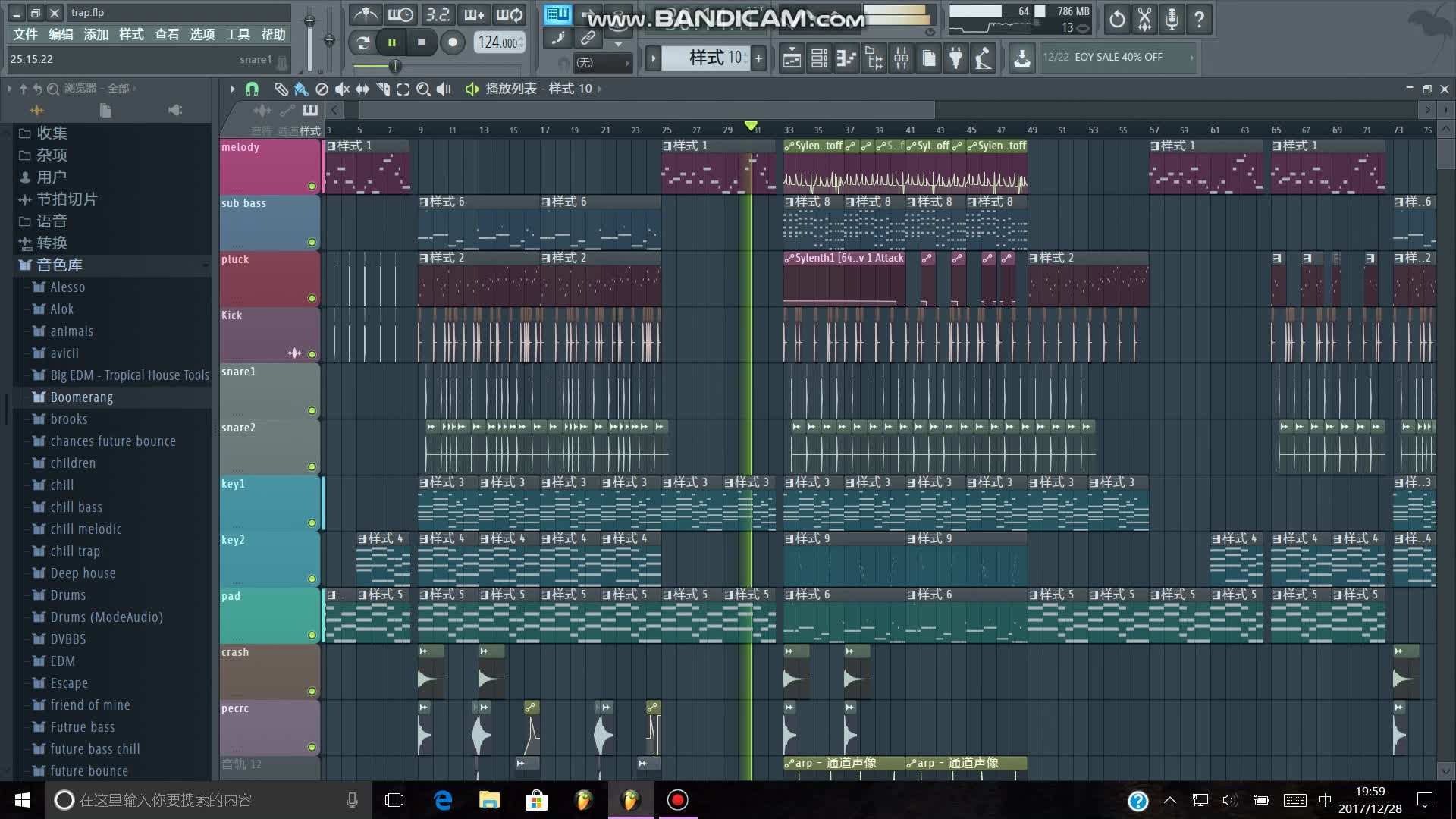Open the (无) selector dropdown
Viewport: 1456px width, 819px height.
[603, 63]
